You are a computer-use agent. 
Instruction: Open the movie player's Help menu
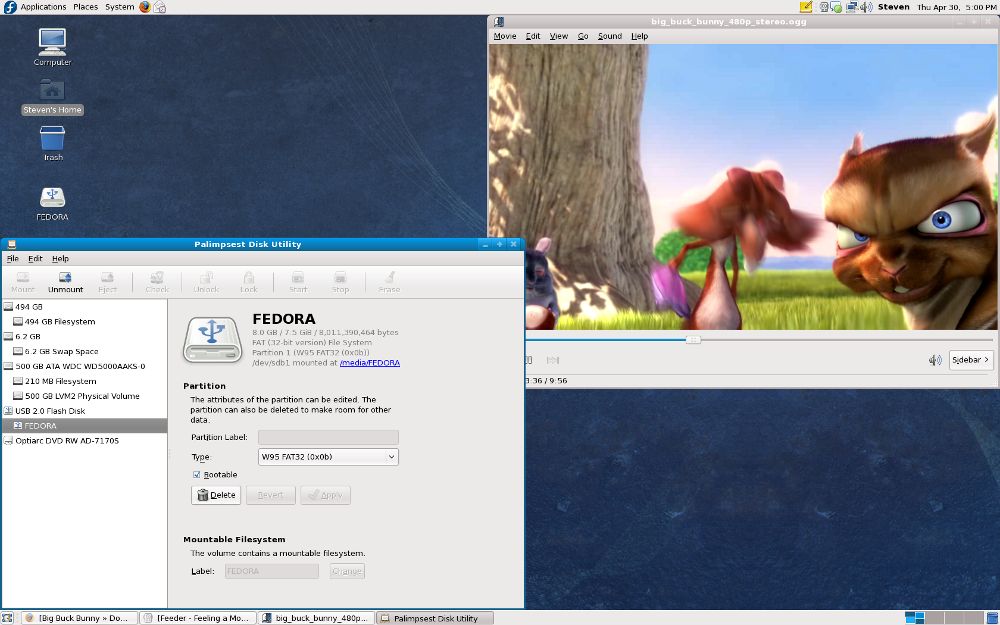point(640,36)
